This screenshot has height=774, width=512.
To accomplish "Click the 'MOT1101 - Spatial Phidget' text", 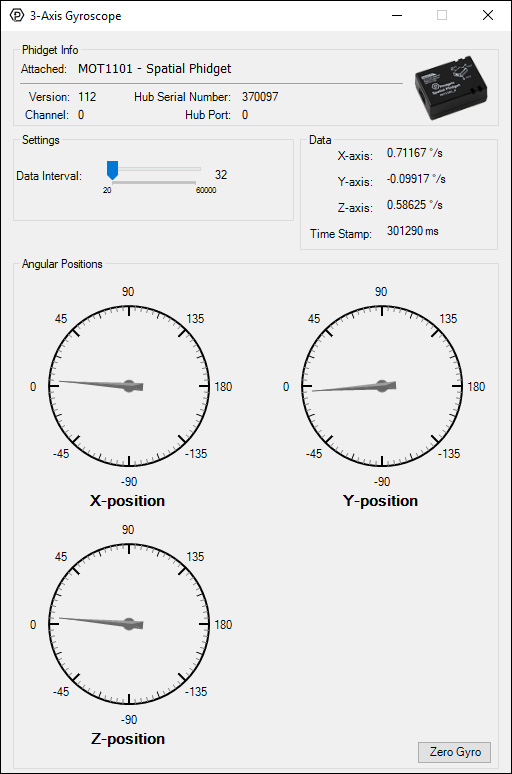I will 154,69.
